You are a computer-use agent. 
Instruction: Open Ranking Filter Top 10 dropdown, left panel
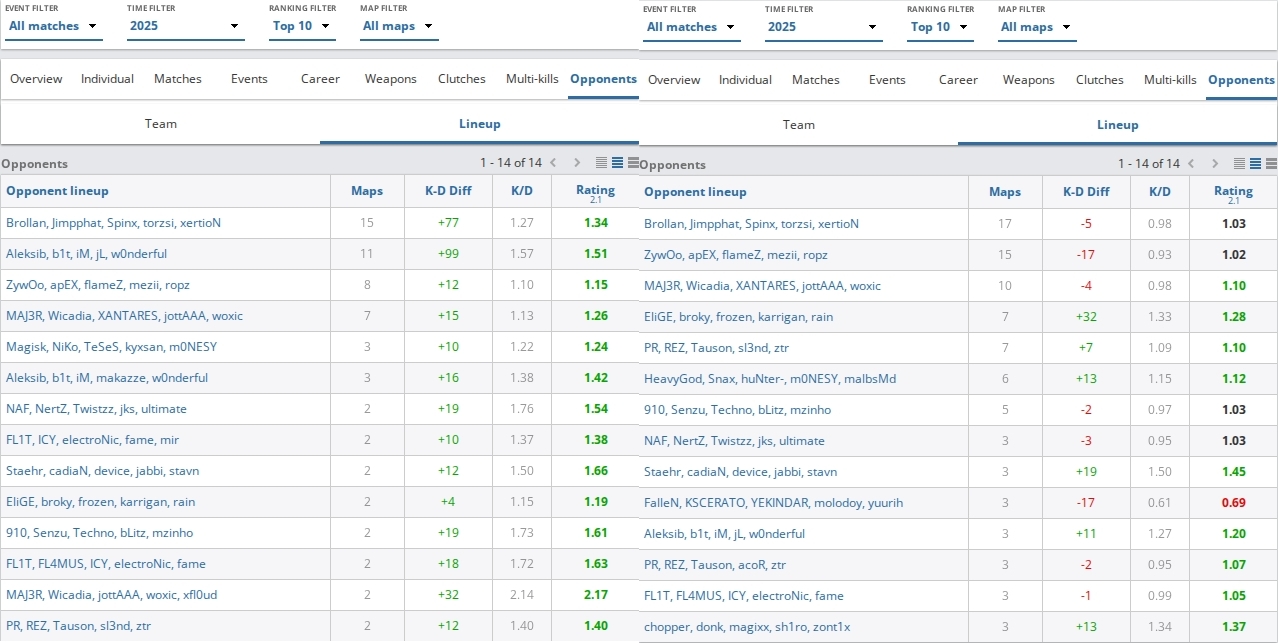click(x=302, y=27)
